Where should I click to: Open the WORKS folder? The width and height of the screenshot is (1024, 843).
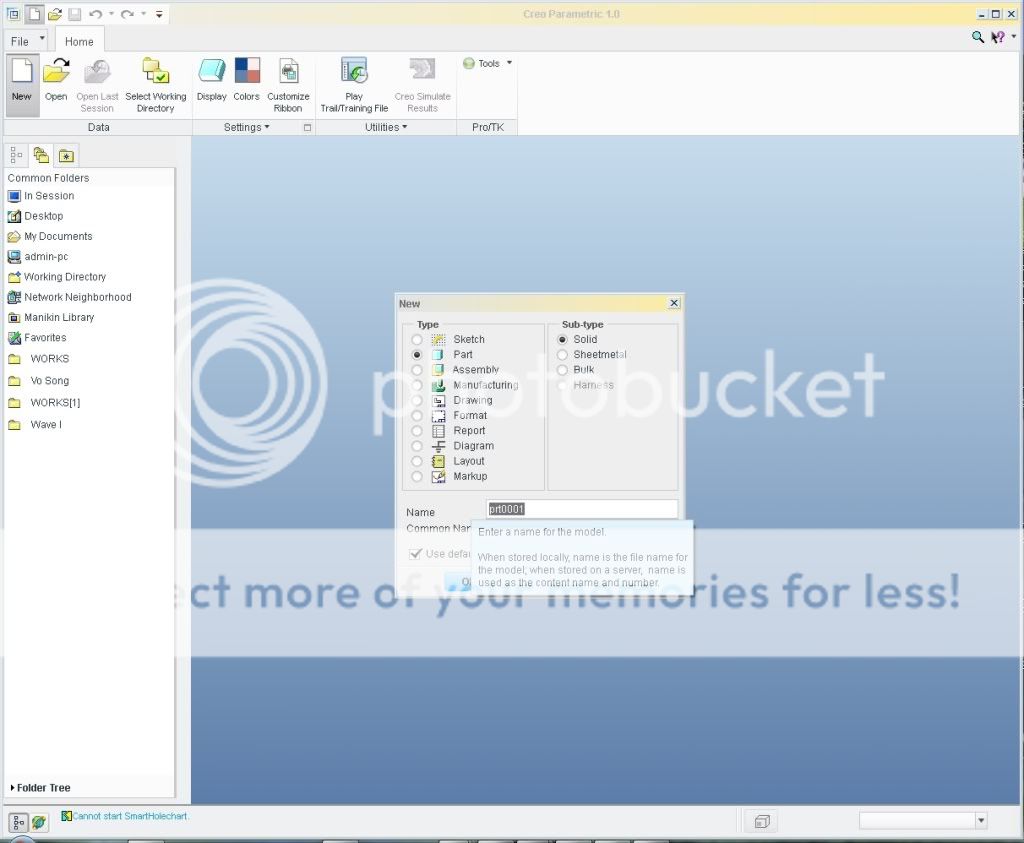tap(39, 359)
